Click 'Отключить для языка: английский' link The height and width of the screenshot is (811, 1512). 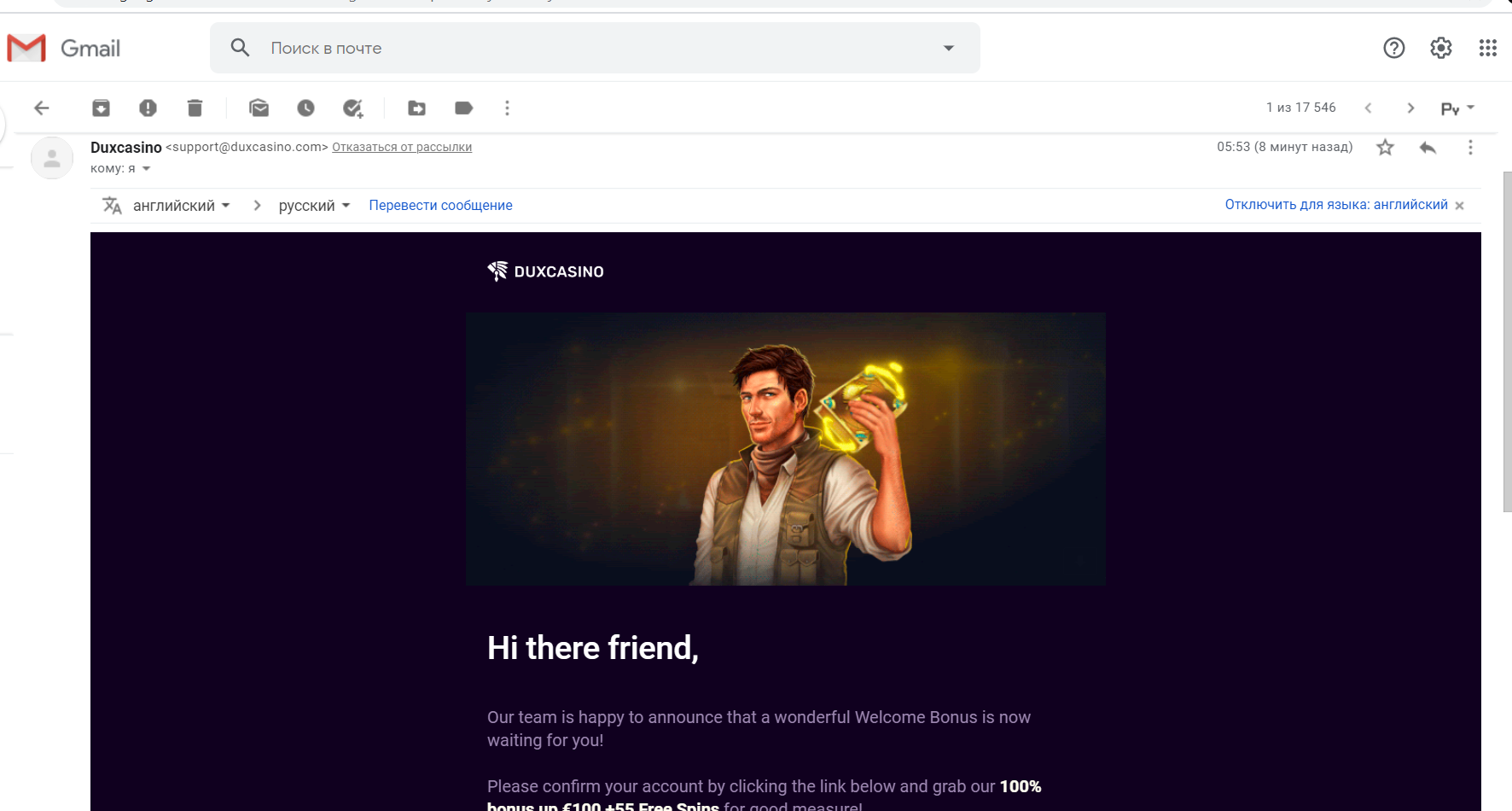point(1336,205)
